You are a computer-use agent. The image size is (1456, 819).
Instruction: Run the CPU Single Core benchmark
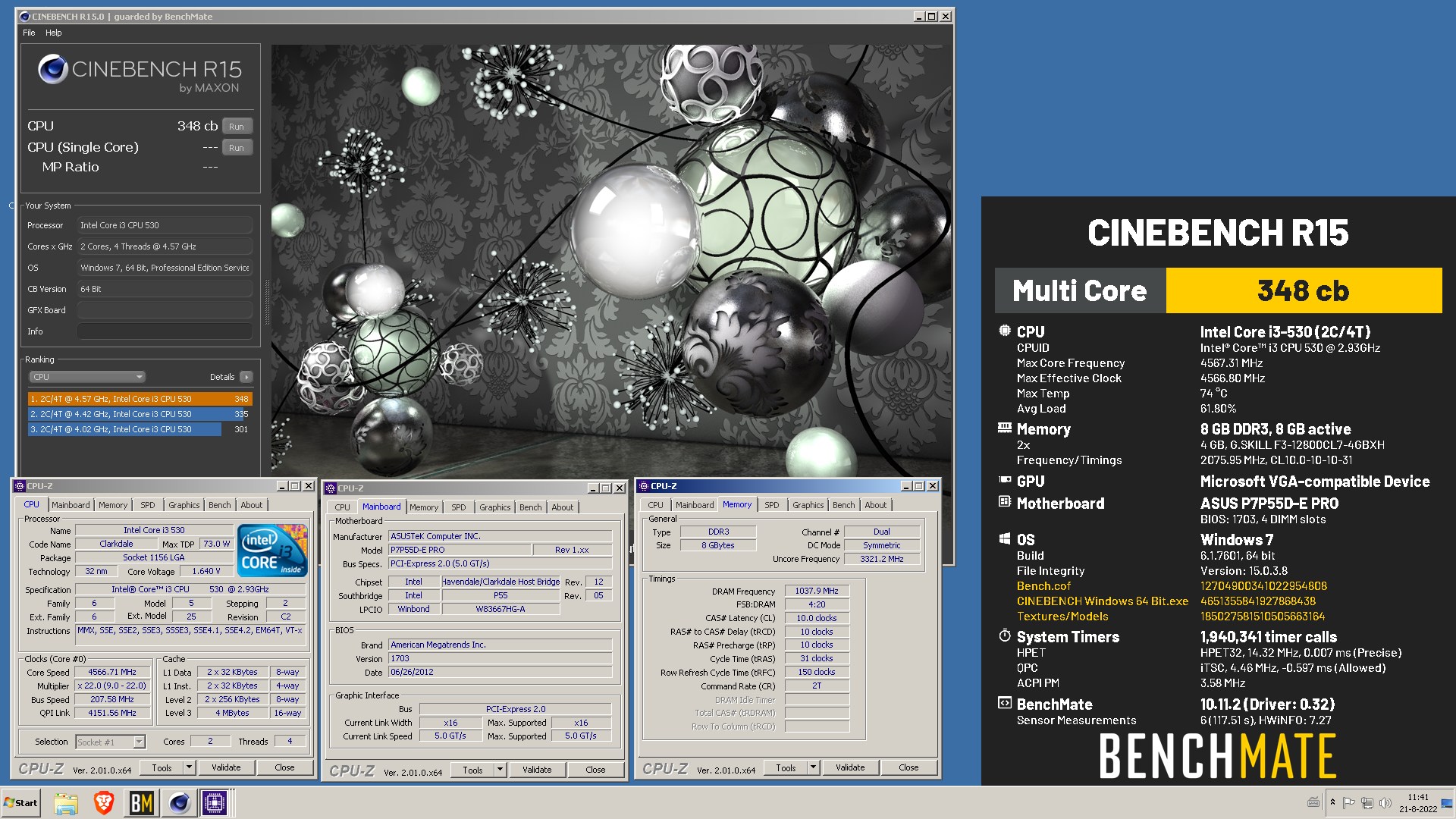tap(237, 148)
